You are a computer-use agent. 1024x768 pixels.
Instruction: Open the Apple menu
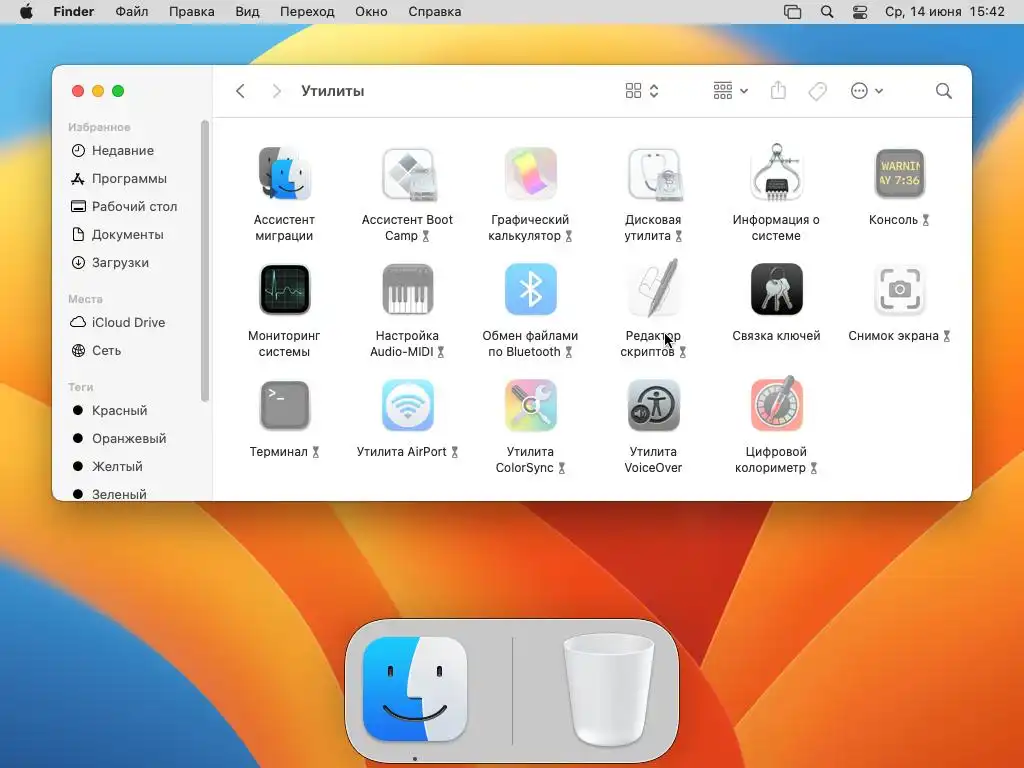point(26,12)
